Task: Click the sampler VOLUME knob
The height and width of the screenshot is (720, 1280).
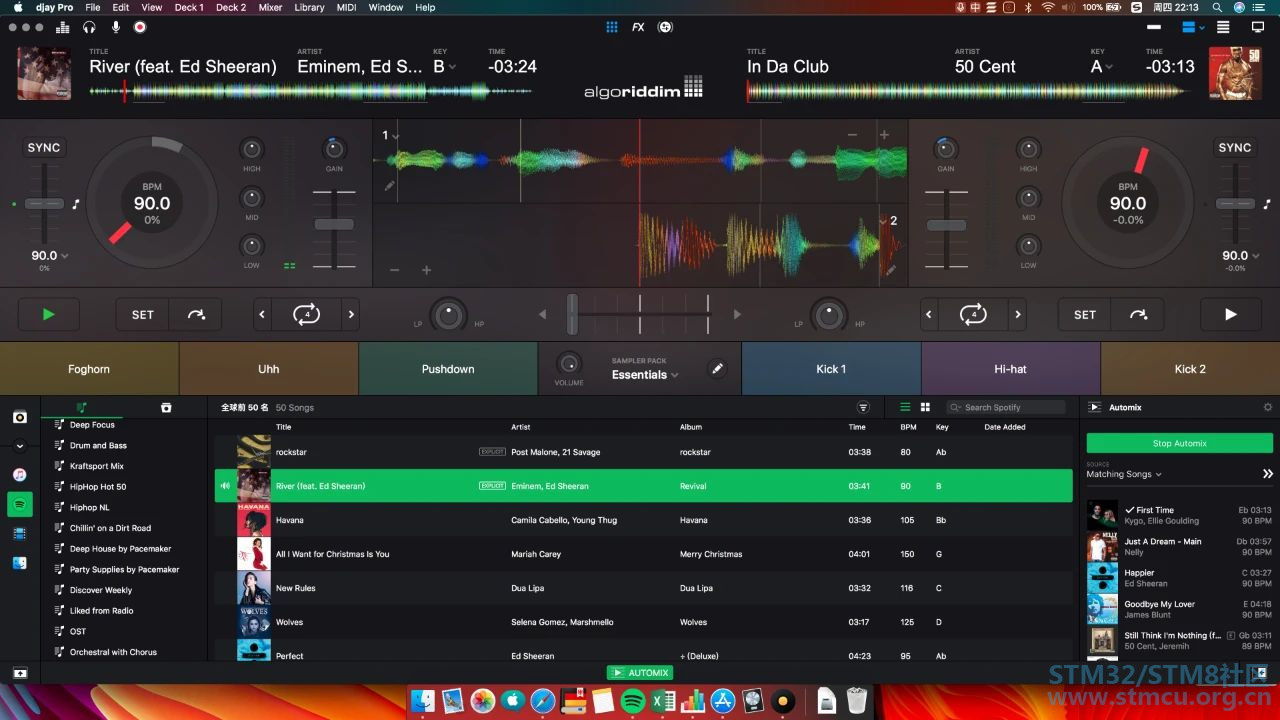Action: [x=569, y=363]
